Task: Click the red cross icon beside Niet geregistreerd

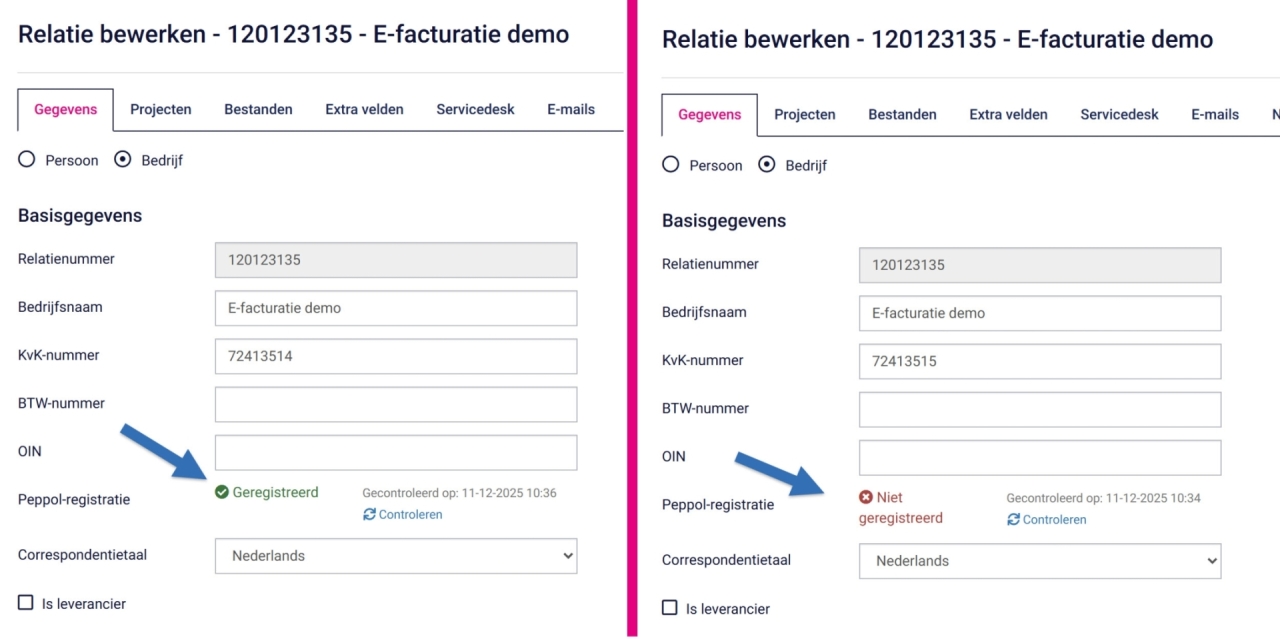Action: (x=866, y=497)
